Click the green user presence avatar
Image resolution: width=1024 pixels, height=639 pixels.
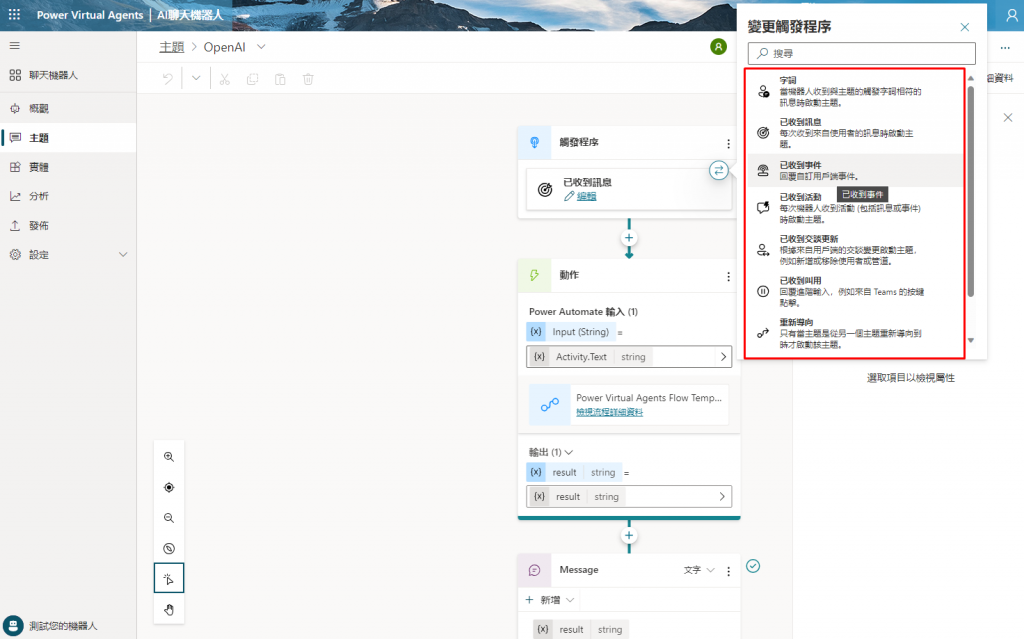point(718,46)
